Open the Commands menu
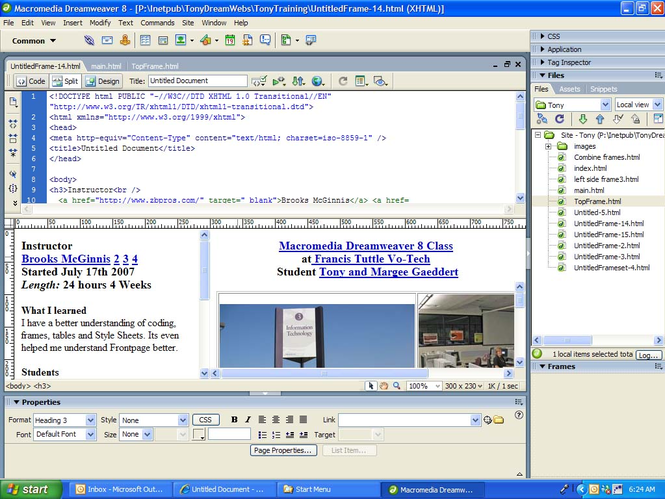 coord(157,21)
